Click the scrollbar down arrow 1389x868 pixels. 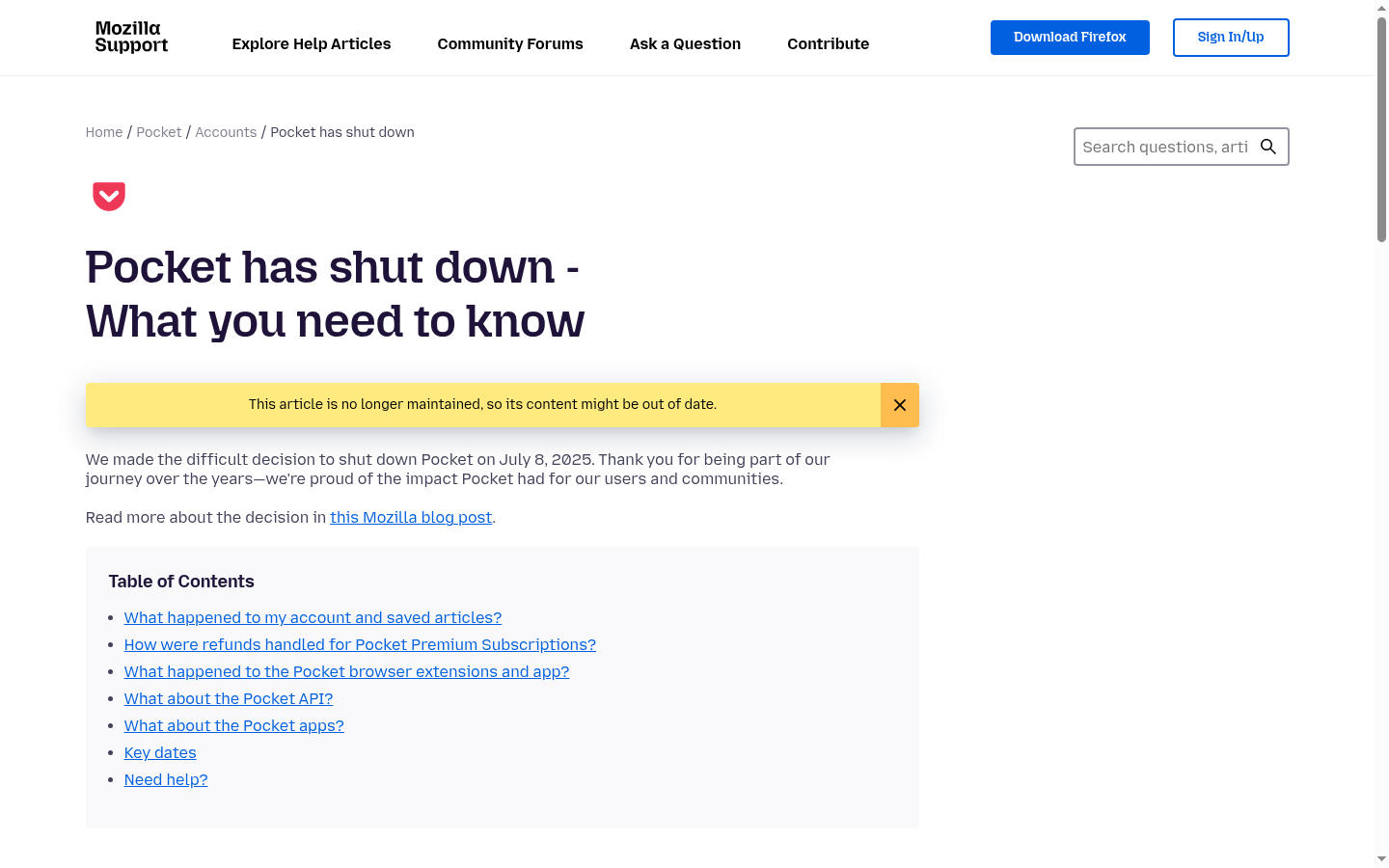[x=1381, y=858]
